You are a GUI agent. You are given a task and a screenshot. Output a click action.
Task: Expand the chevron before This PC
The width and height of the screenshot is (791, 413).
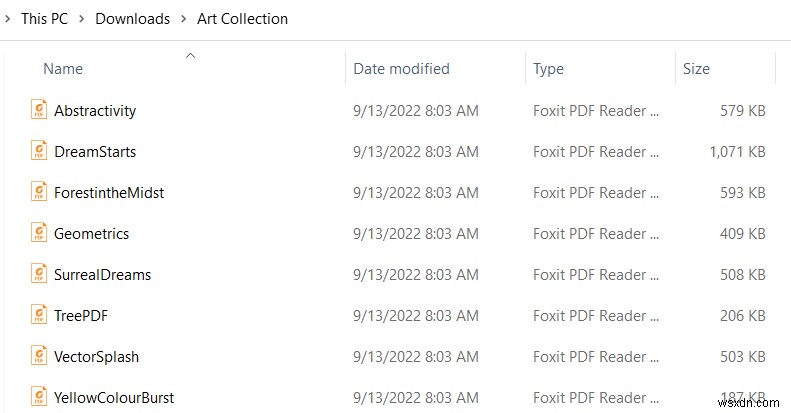8,19
